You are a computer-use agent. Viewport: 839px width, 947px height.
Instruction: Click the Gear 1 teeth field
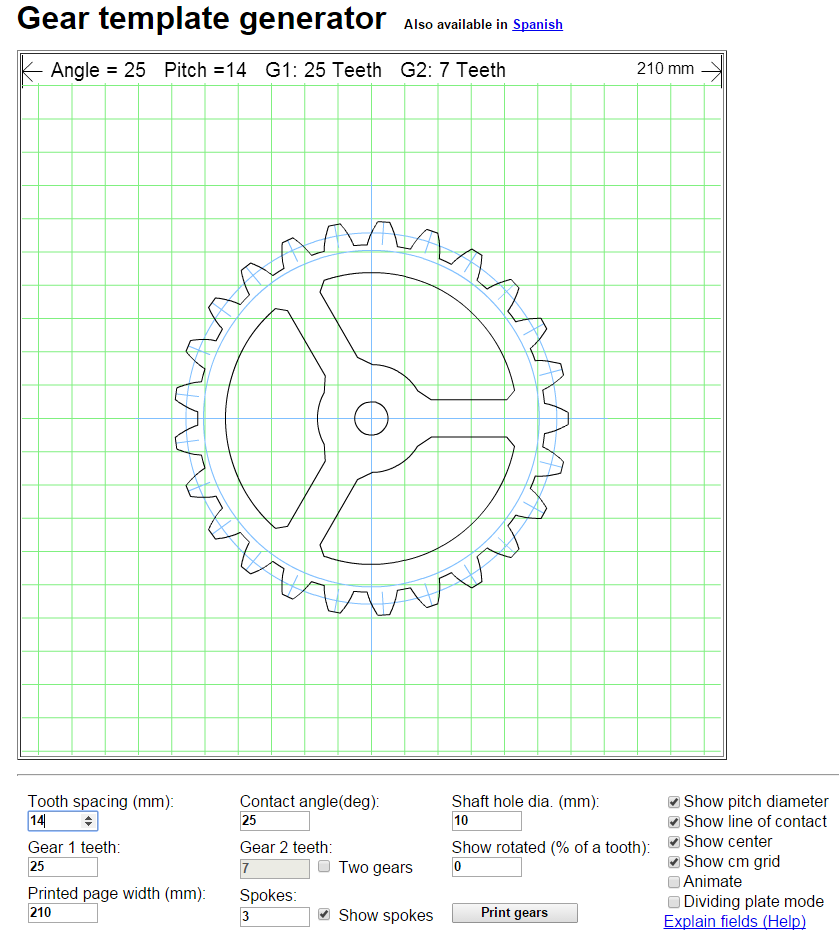coord(62,867)
